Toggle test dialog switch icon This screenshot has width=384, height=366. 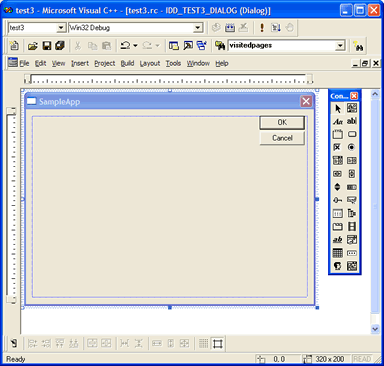click(x=14, y=343)
